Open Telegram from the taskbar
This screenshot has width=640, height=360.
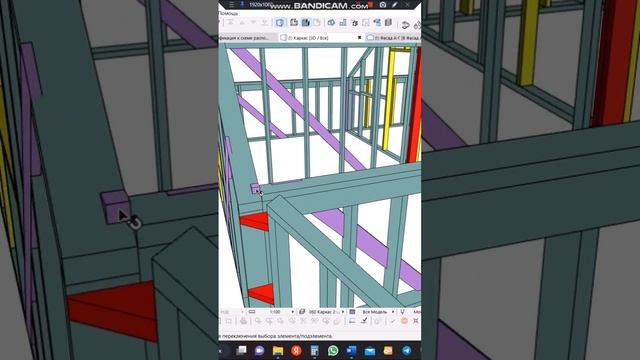click(407, 351)
